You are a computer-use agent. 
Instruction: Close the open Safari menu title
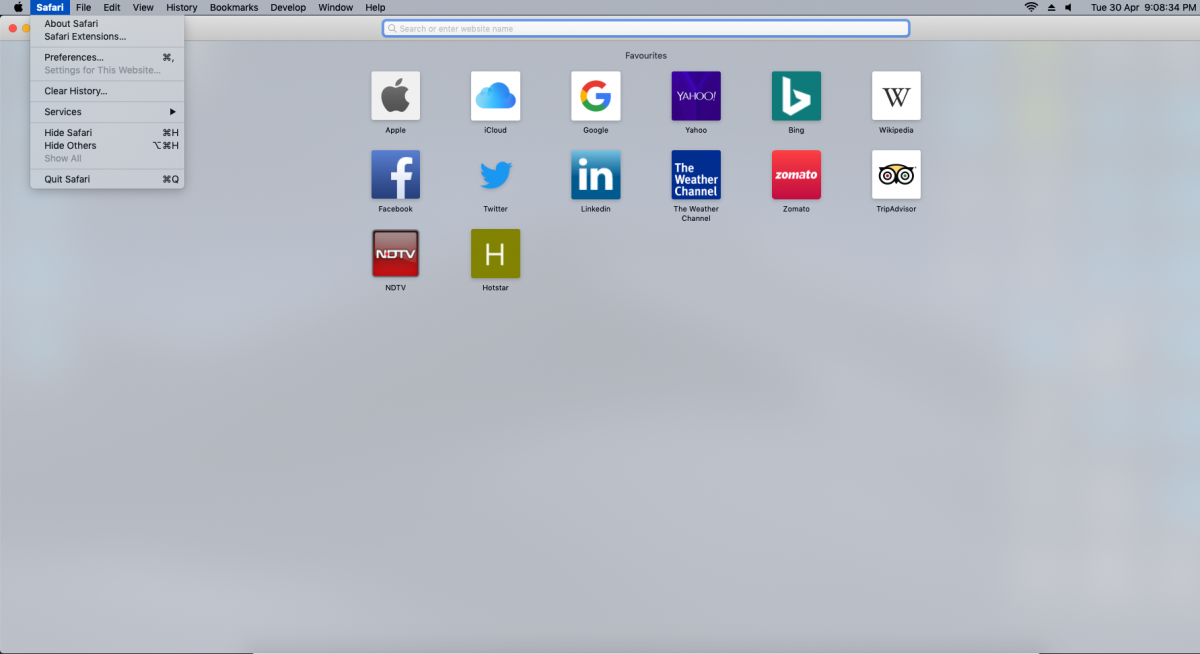tap(50, 7)
